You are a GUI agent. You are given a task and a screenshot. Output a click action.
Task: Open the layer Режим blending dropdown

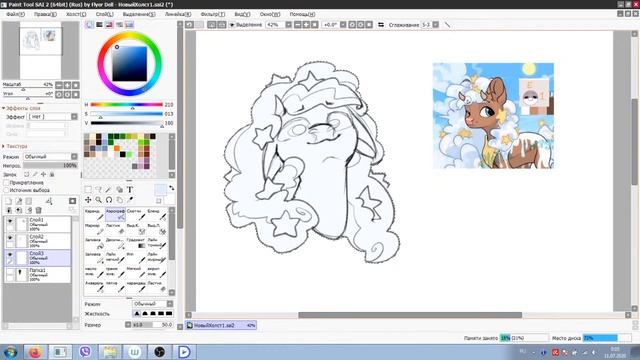(74, 157)
